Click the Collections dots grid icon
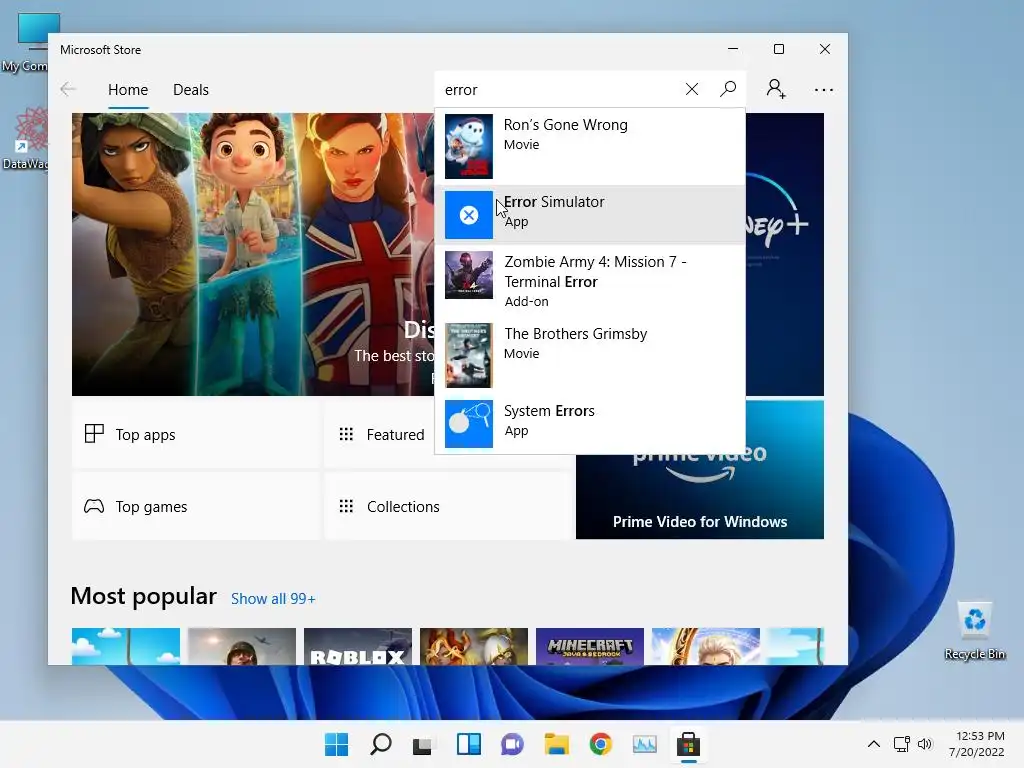The height and width of the screenshot is (768, 1024). (x=346, y=506)
